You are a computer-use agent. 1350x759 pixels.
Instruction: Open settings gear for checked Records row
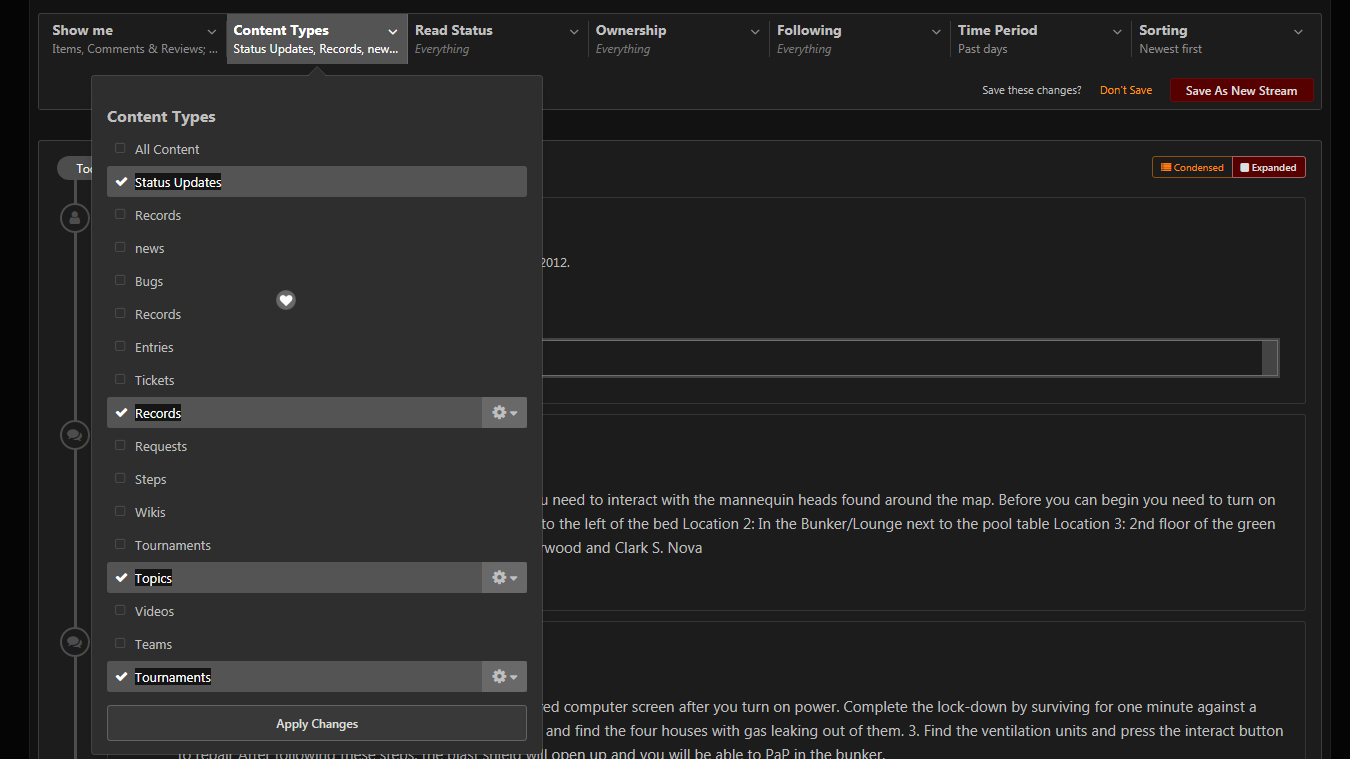[504, 413]
